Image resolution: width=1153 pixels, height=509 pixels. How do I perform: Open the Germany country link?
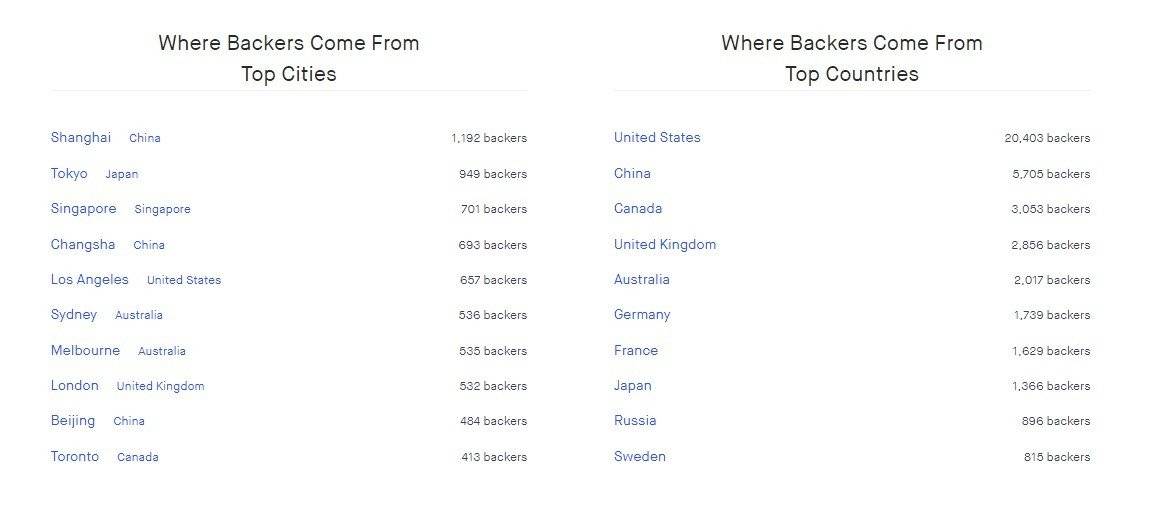[642, 315]
